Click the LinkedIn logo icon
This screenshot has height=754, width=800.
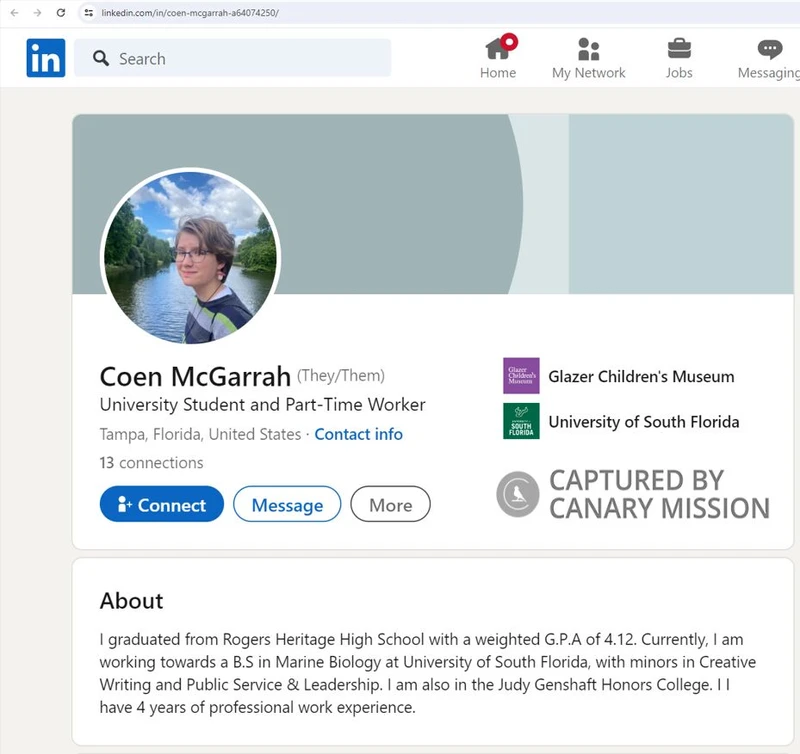46,58
